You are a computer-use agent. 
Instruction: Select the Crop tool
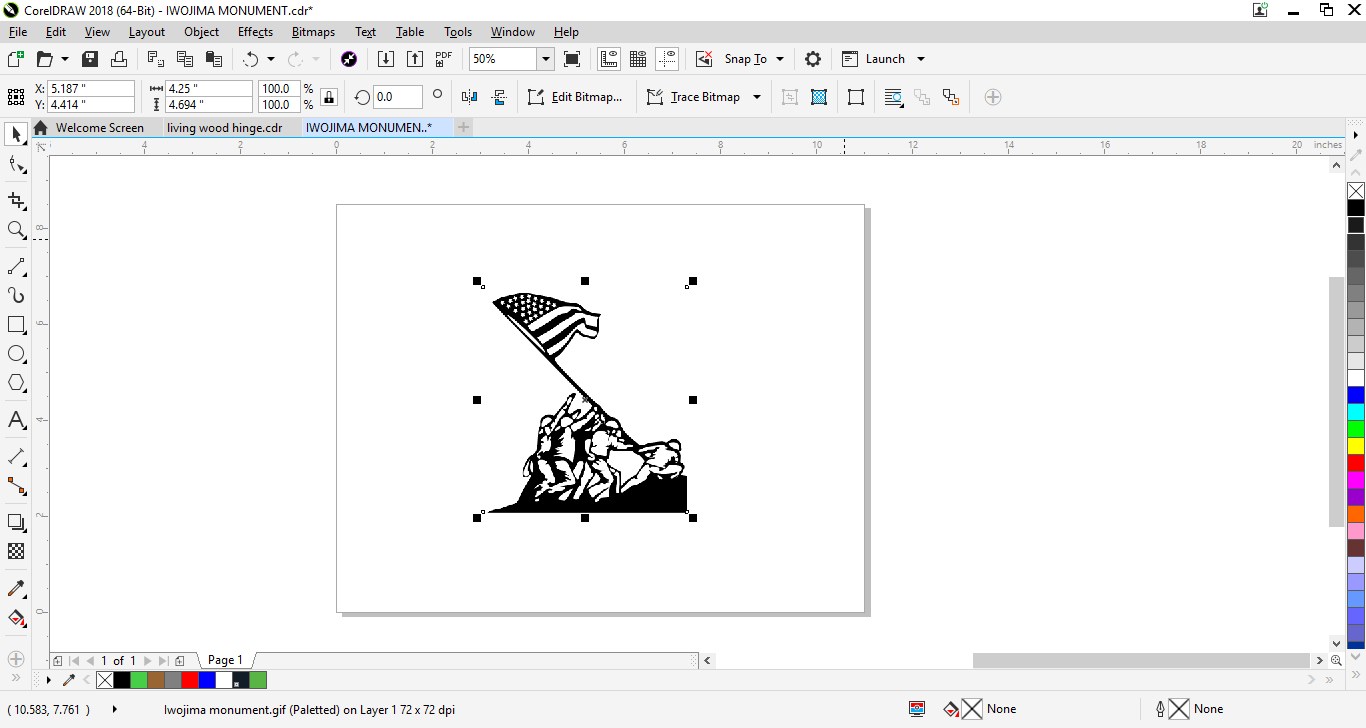coord(16,200)
